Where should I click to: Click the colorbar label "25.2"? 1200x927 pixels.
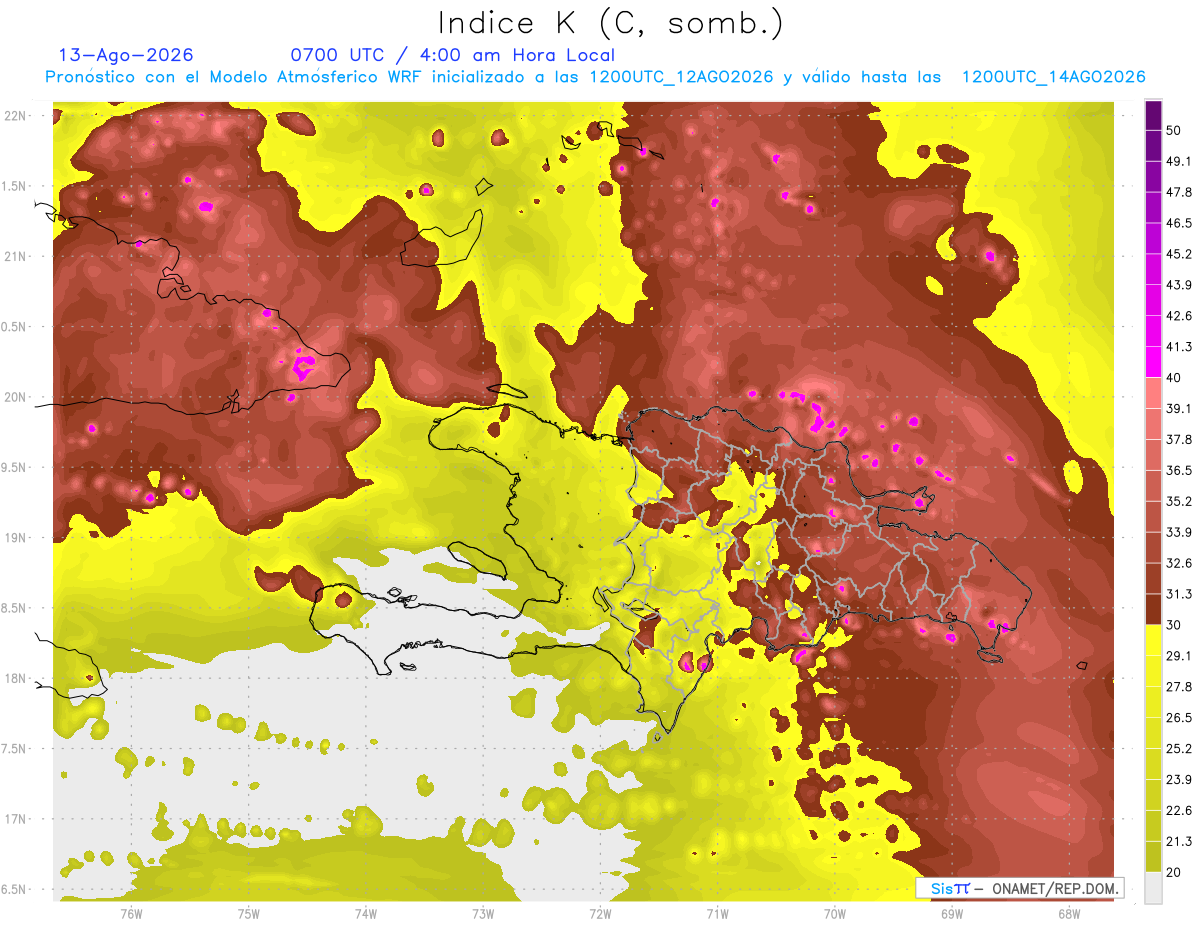[1178, 748]
